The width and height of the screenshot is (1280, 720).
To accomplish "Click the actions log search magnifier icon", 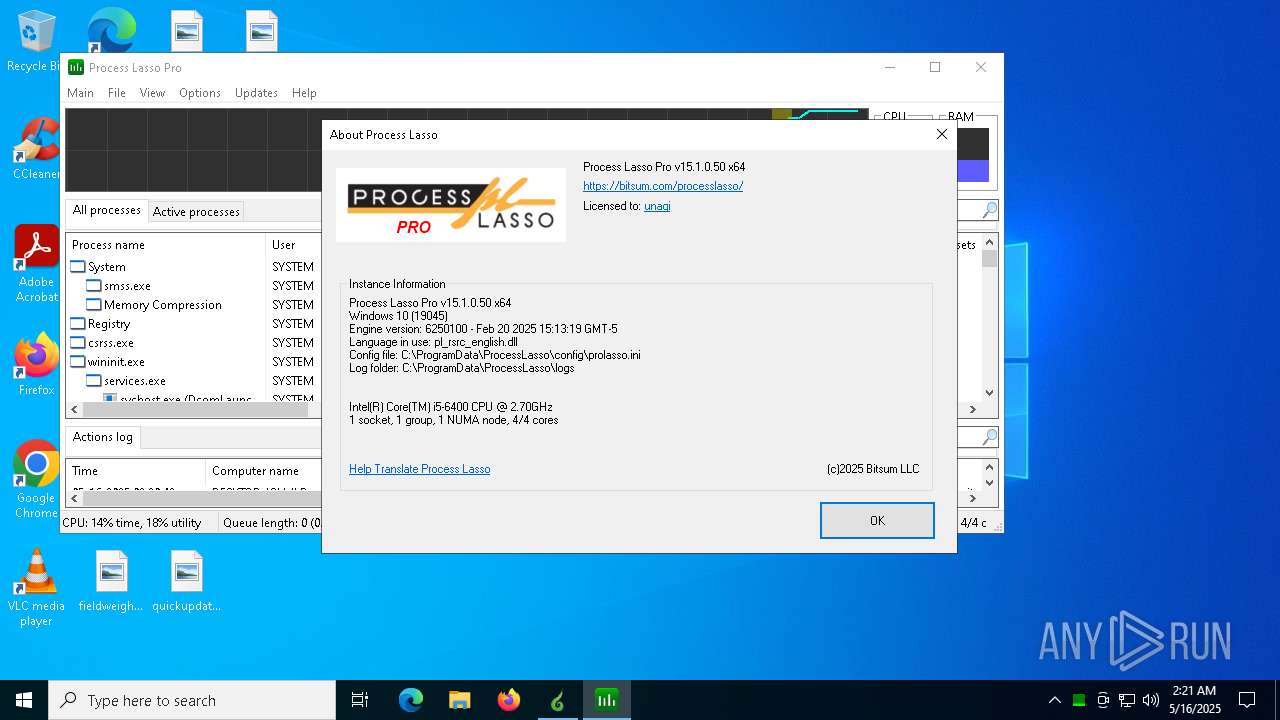I will click(989, 437).
